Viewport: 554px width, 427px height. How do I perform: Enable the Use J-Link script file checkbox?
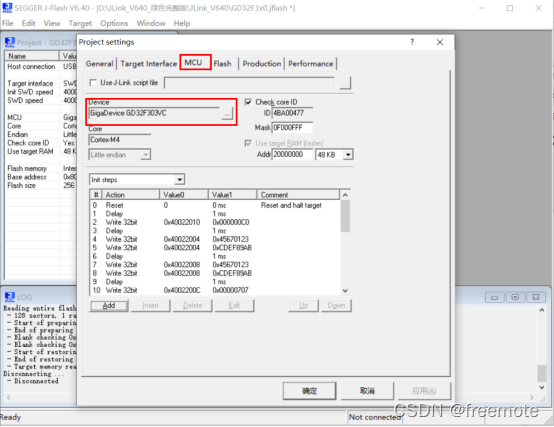pyautogui.click(x=93, y=83)
